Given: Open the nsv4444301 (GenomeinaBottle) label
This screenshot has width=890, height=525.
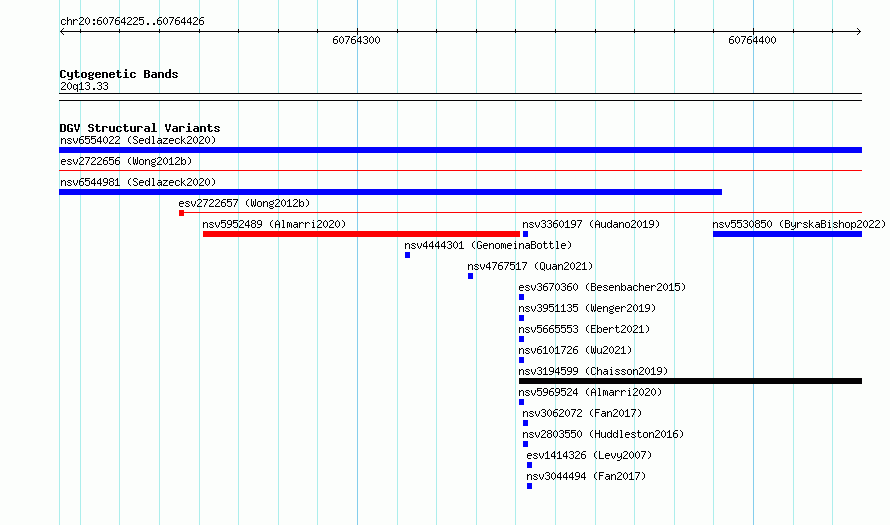Looking at the screenshot, I should point(488,245).
